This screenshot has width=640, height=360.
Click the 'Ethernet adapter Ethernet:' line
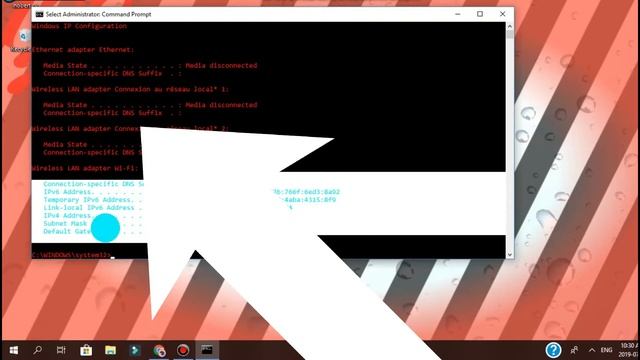83,50
